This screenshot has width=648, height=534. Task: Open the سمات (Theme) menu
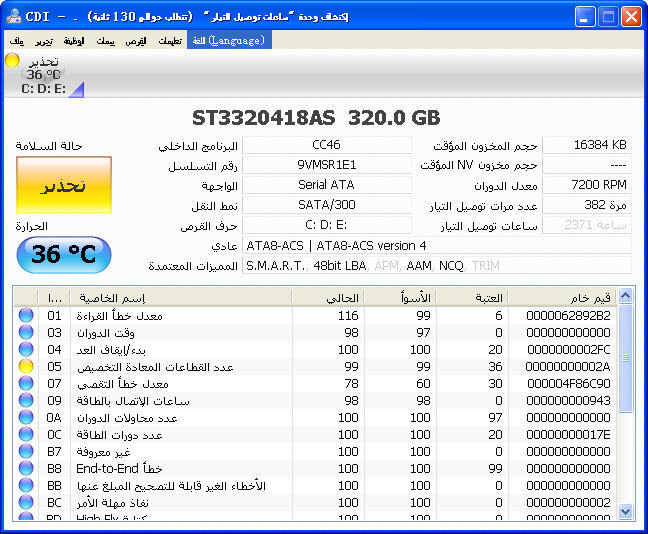[105, 41]
